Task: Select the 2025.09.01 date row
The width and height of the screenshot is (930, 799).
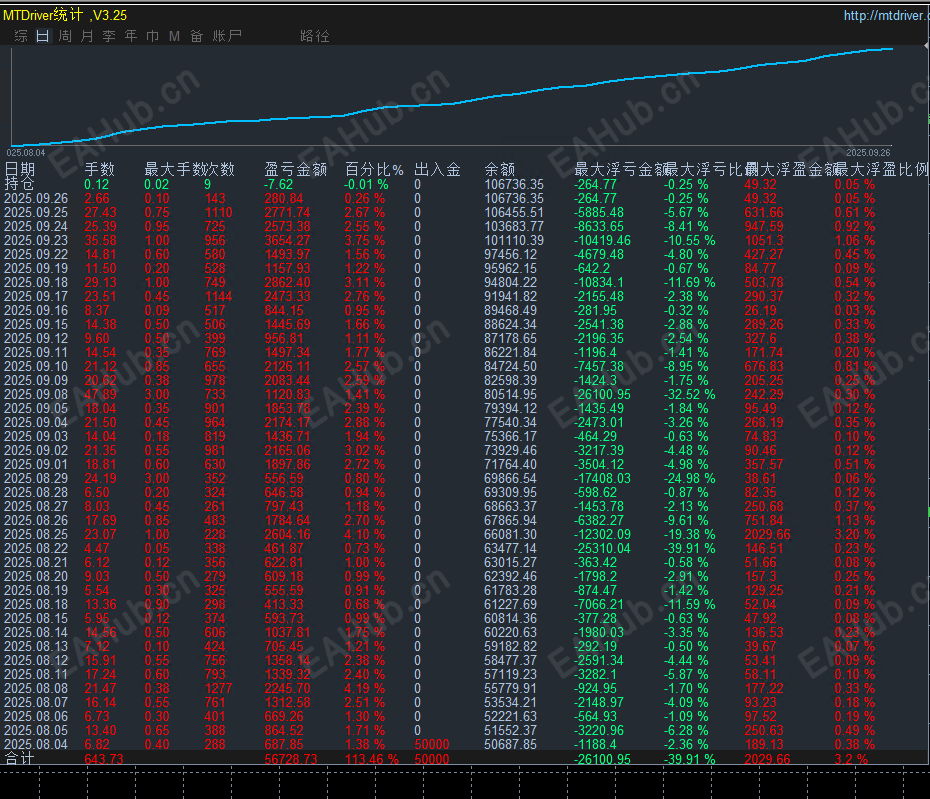Action: tap(36, 464)
